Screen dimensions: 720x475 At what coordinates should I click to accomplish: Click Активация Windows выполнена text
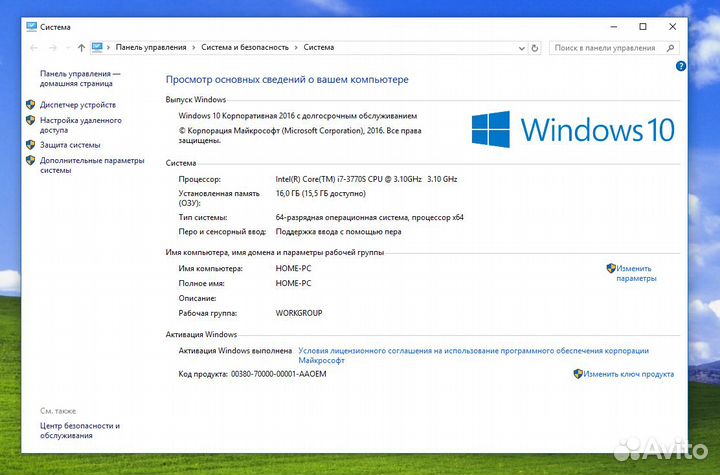[x=235, y=351]
